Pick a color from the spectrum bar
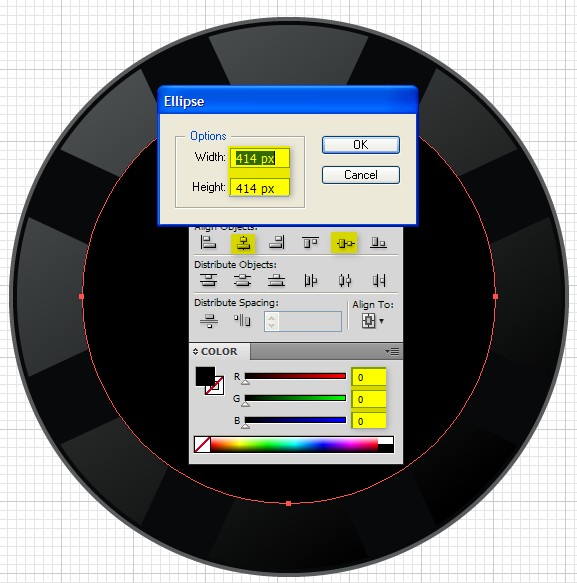This screenshot has width=577, height=583. pyautogui.click(x=294, y=445)
